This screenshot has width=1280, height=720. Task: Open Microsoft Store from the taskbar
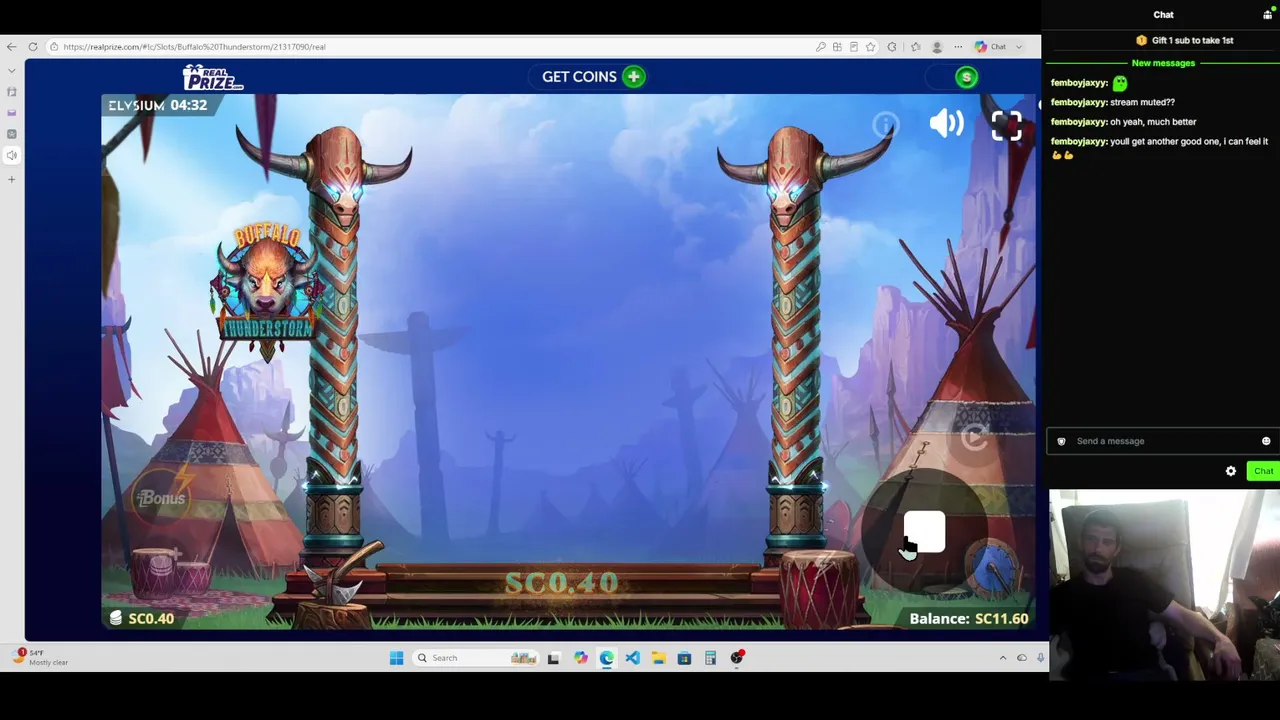(x=684, y=657)
